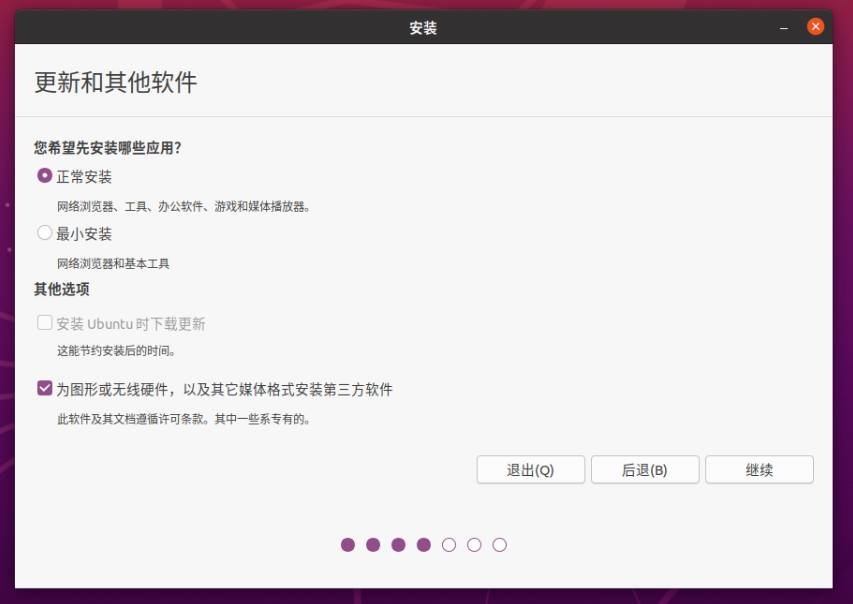Click the 此软件及其文档遵循许可条款 note
This screenshot has width=853, height=604.
coord(183,419)
